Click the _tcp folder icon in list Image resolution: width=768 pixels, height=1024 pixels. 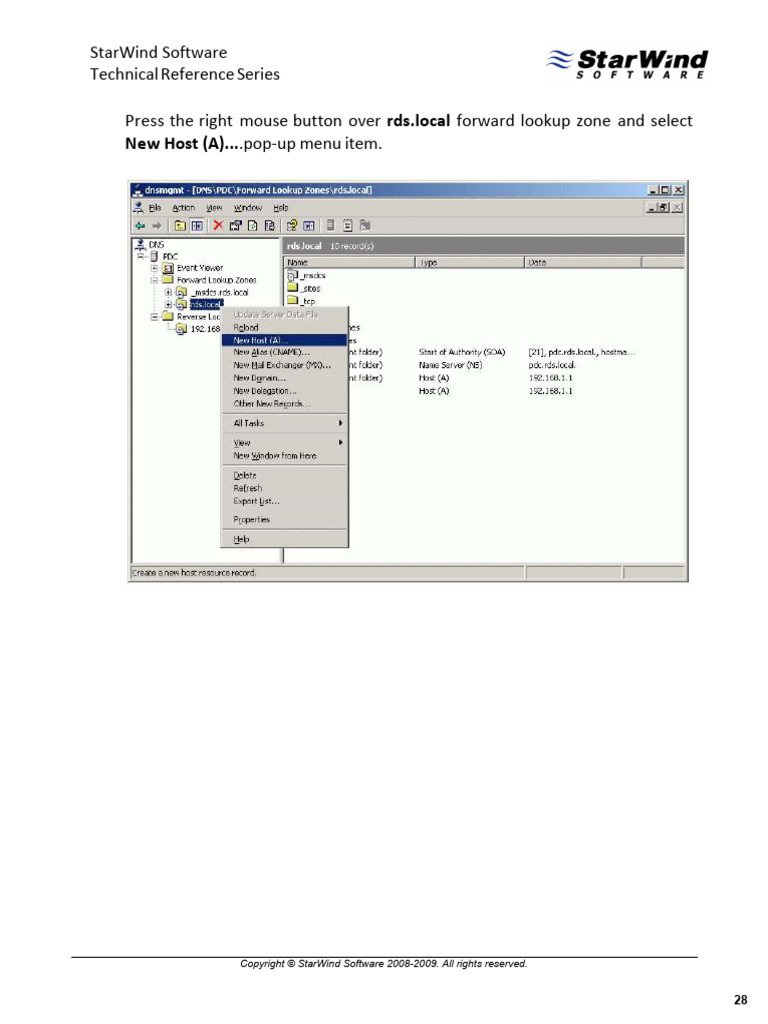pyautogui.click(x=293, y=300)
